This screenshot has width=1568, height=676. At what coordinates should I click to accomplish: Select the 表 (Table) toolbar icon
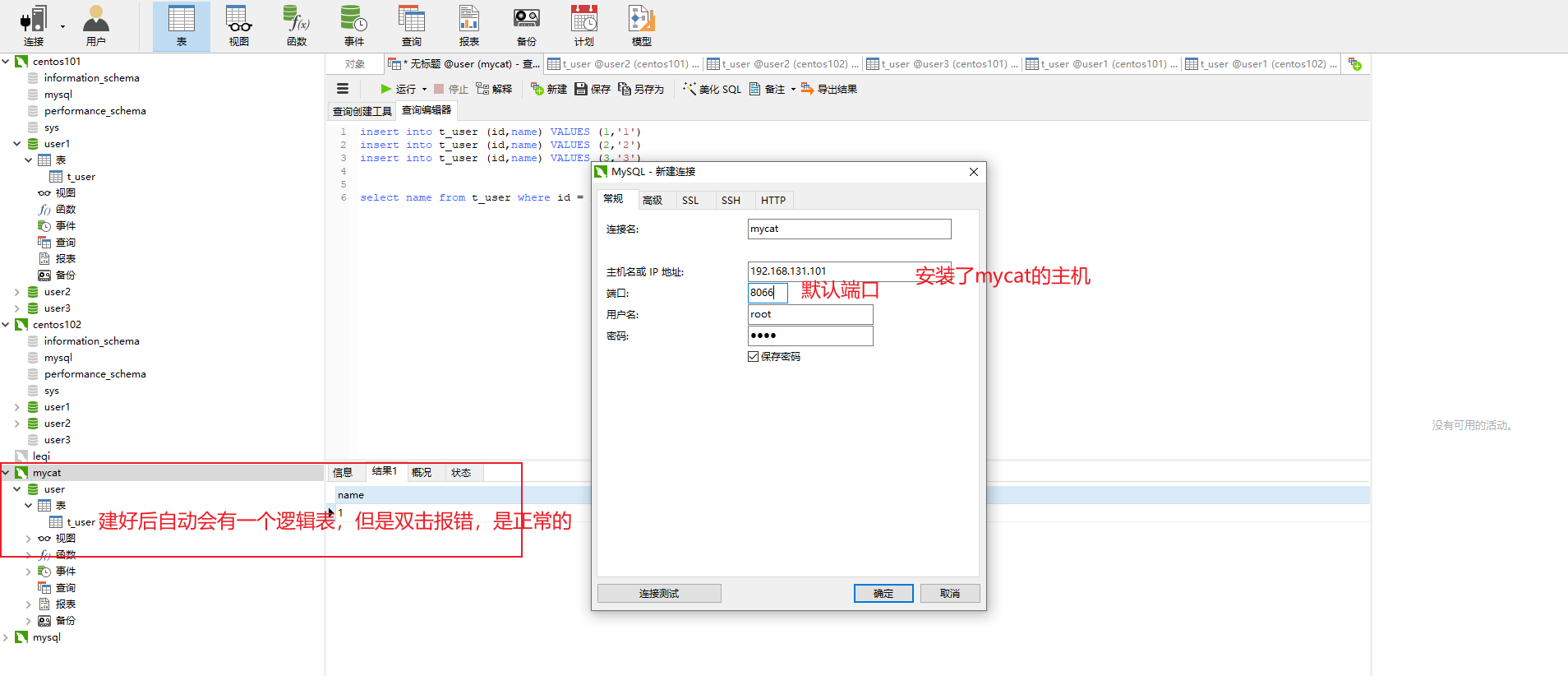[182, 25]
